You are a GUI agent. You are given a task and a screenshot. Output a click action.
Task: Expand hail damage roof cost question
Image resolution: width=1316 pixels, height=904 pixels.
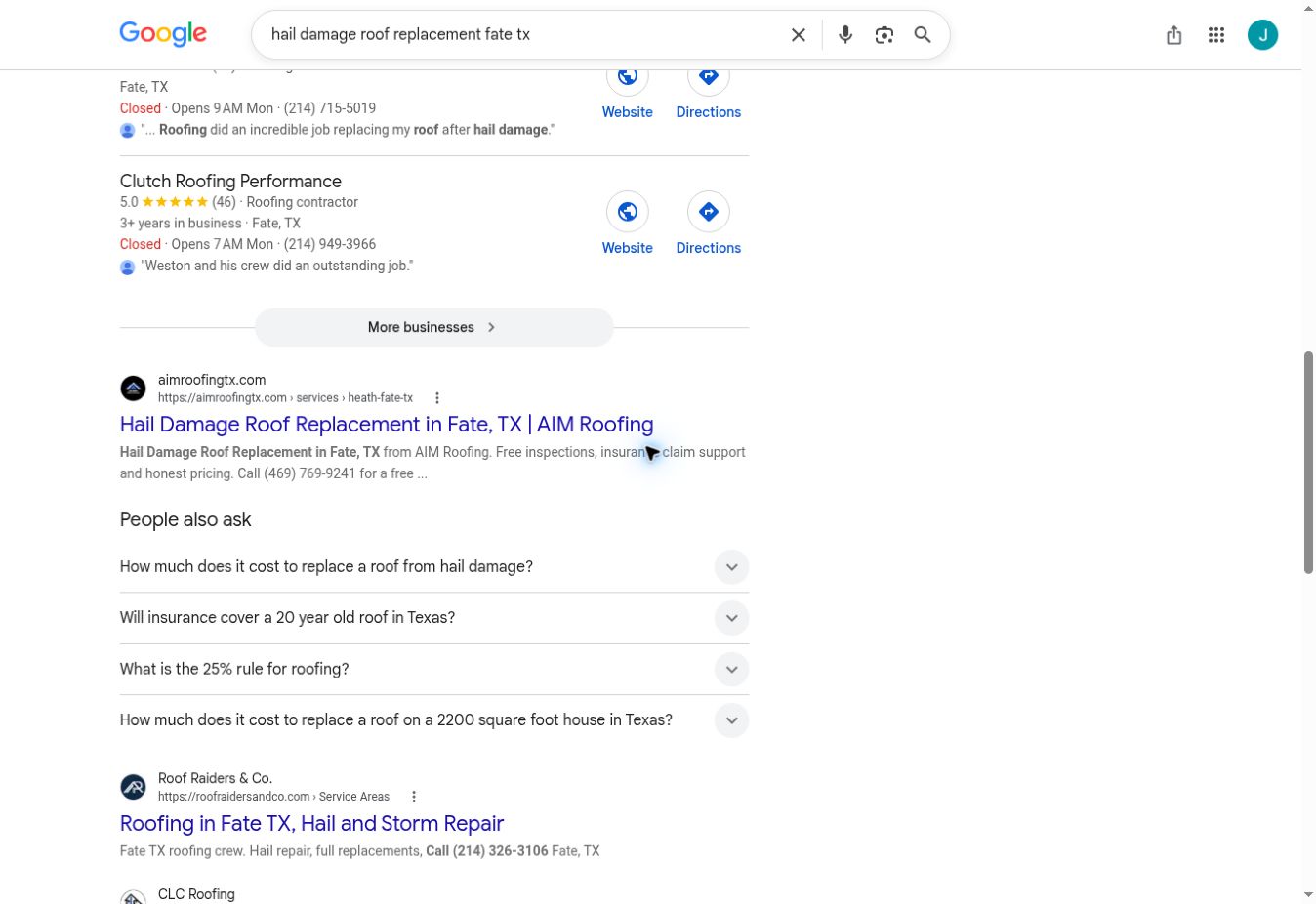[x=731, y=567]
